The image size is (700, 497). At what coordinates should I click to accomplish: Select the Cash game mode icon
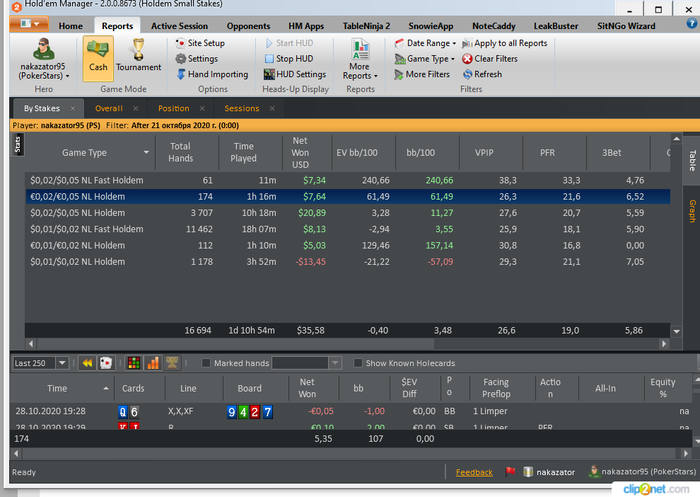pos(98,57)
